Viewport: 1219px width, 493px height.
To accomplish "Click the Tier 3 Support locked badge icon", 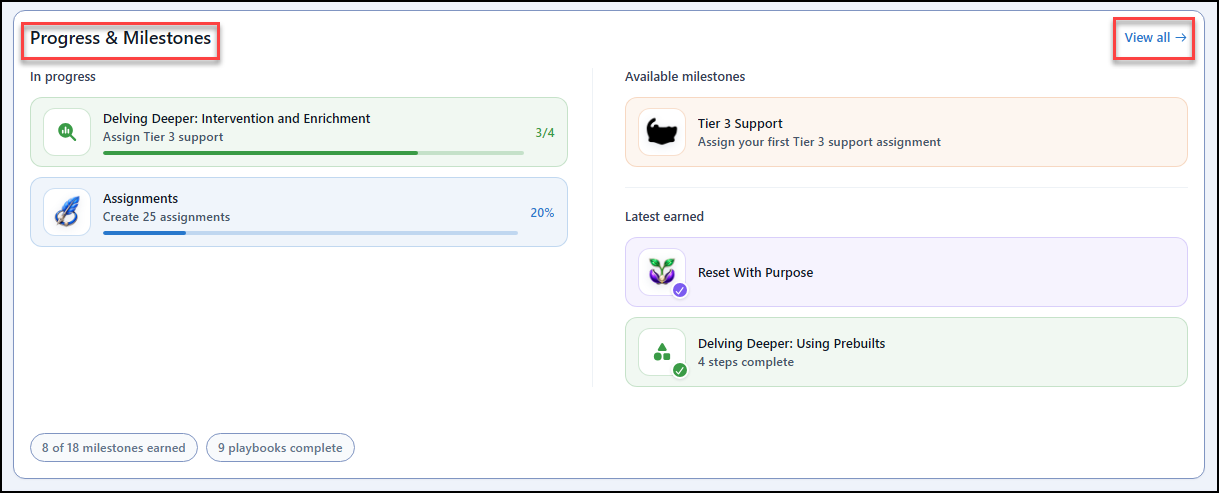I will [x=662, y=132].
